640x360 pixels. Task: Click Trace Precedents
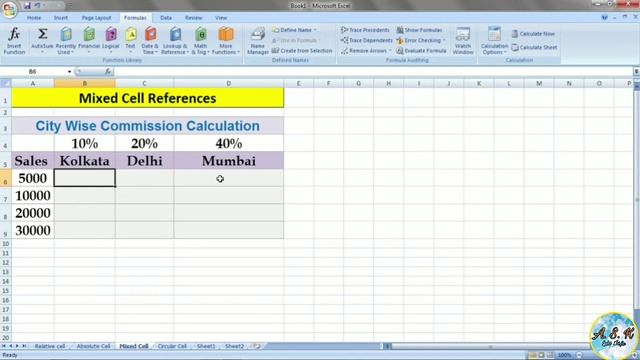365,30
